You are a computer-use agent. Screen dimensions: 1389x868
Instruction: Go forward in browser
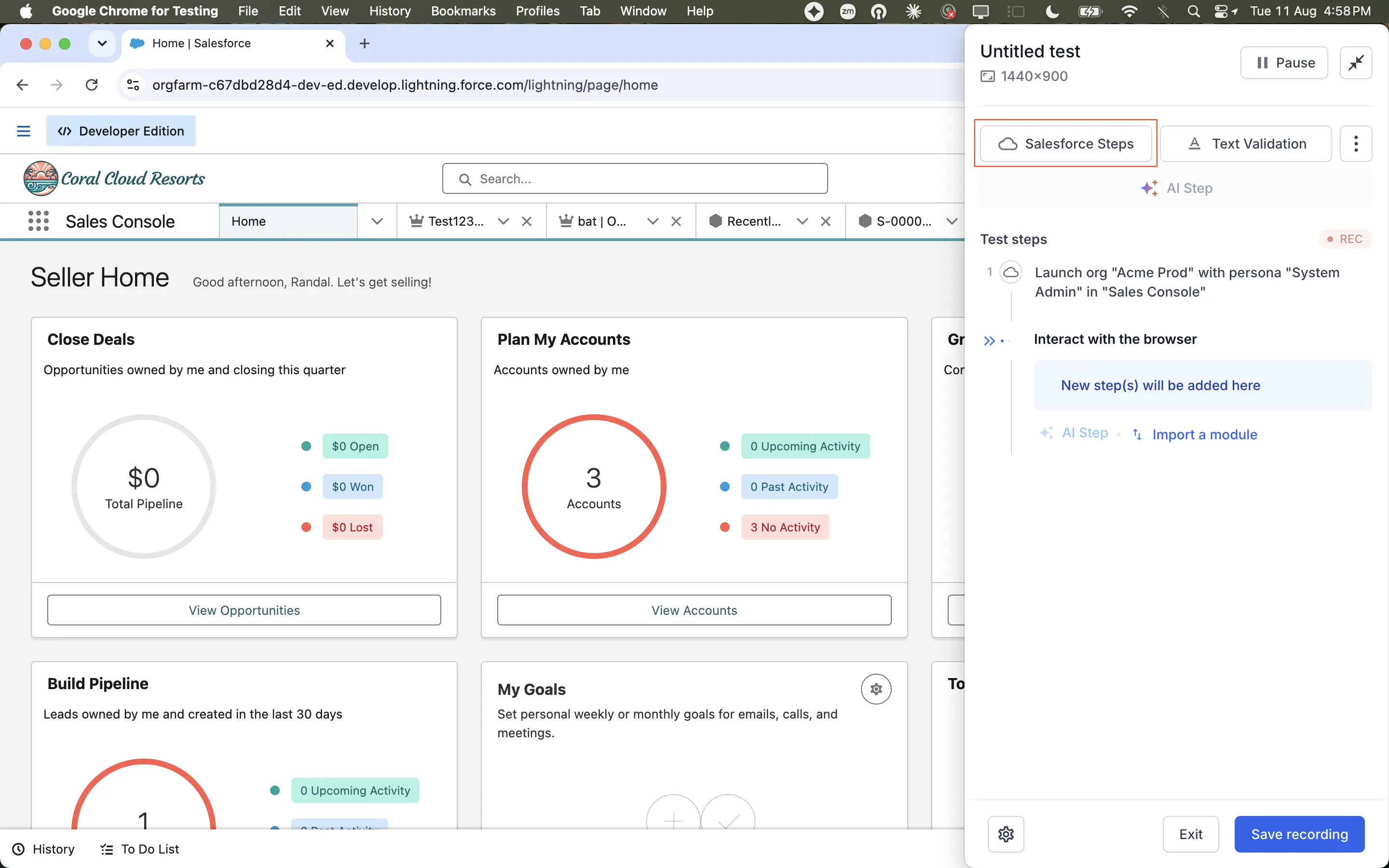pos(57,85)
